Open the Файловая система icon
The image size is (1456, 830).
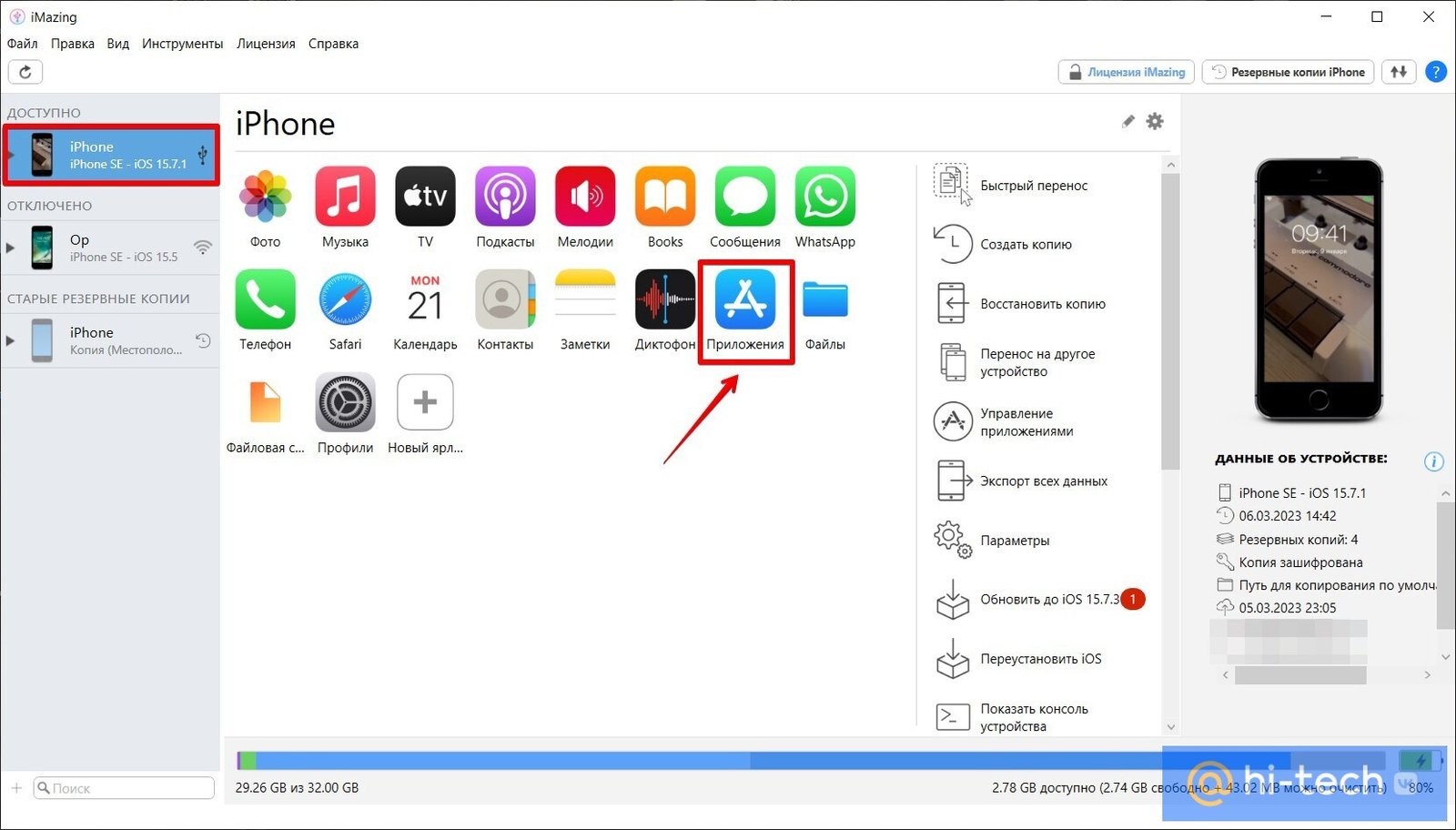(x=265, y=402)
